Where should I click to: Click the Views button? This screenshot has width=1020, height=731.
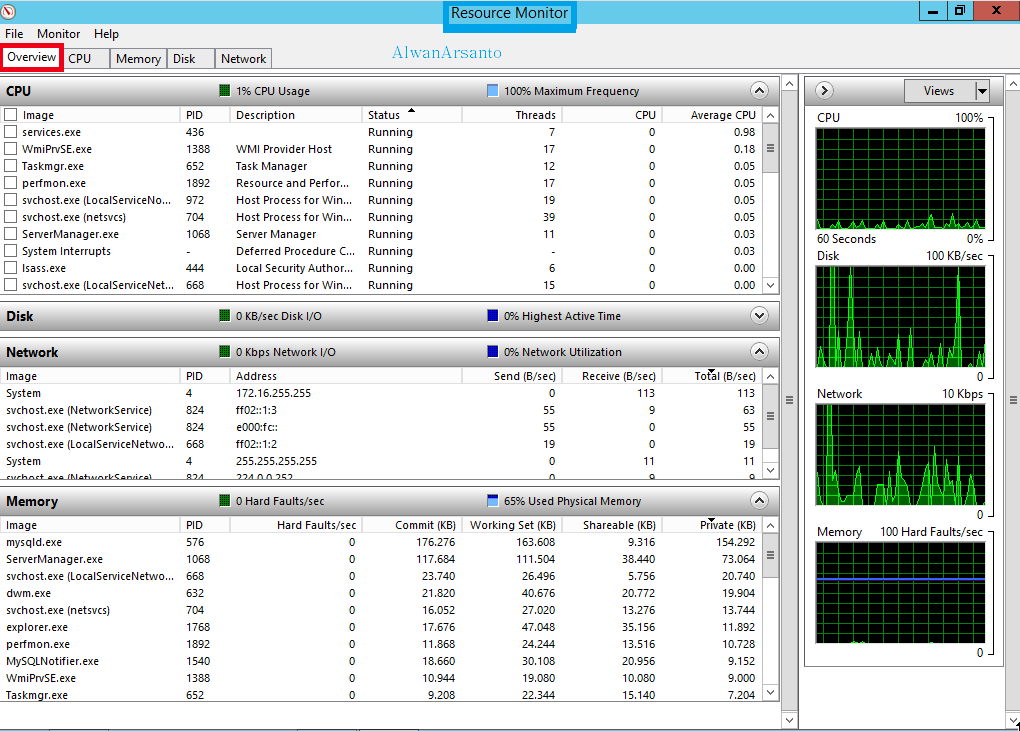[x=941, y=90]
